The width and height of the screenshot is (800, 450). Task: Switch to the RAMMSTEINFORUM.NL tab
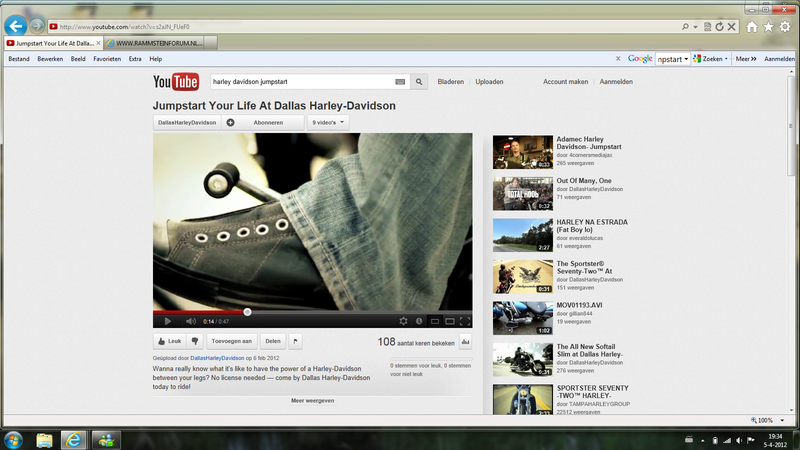tap(162, 43)
